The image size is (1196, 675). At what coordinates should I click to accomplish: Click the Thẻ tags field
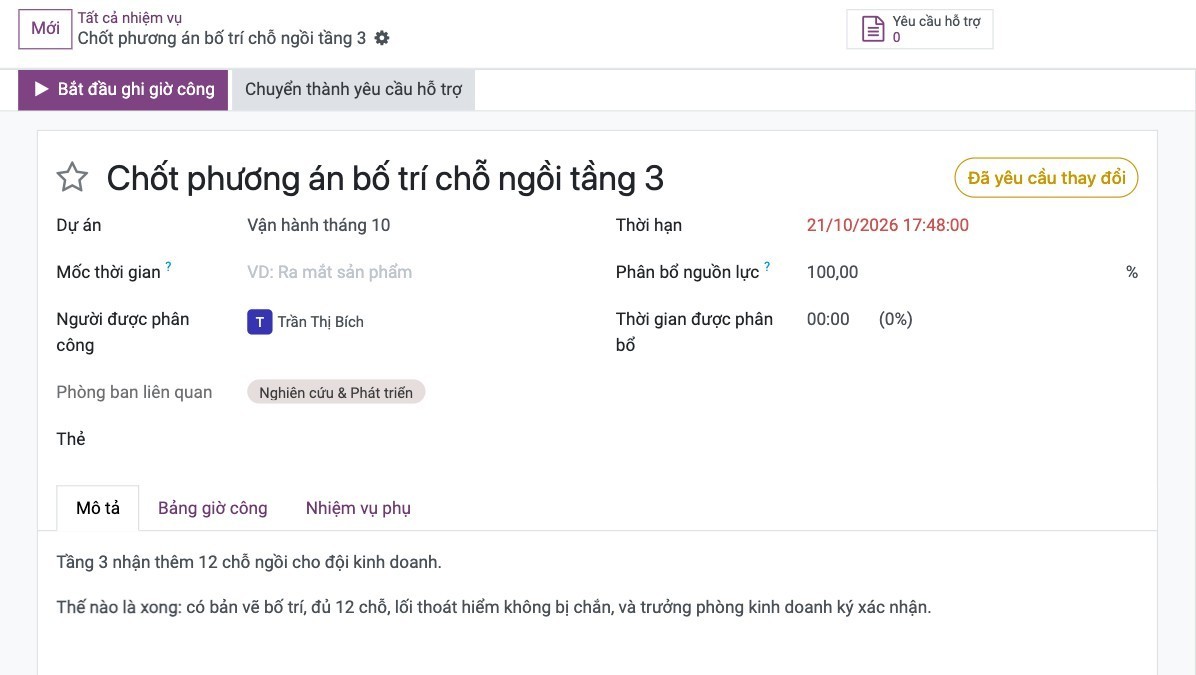(412, 439)
